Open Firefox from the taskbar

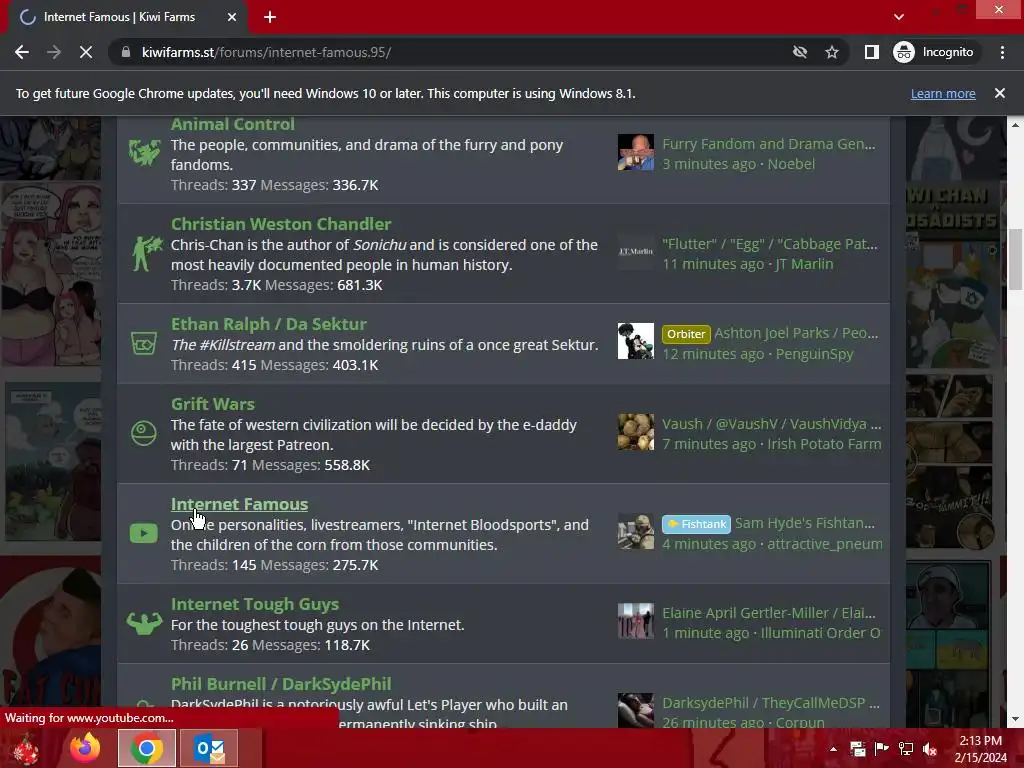(85, 748)
